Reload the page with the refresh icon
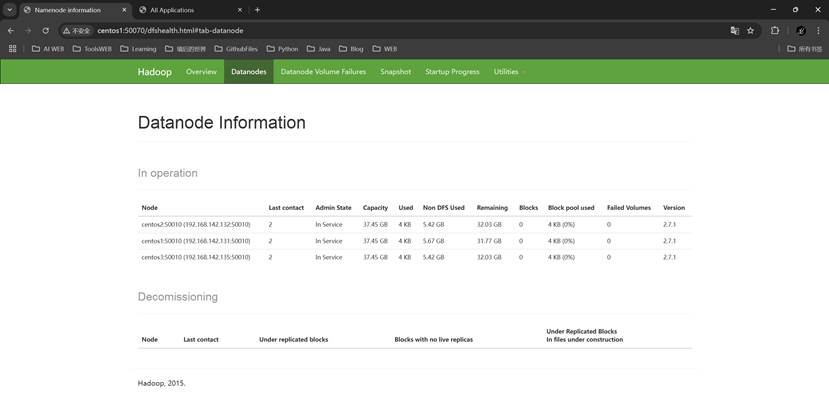 (x=45, y=31)
